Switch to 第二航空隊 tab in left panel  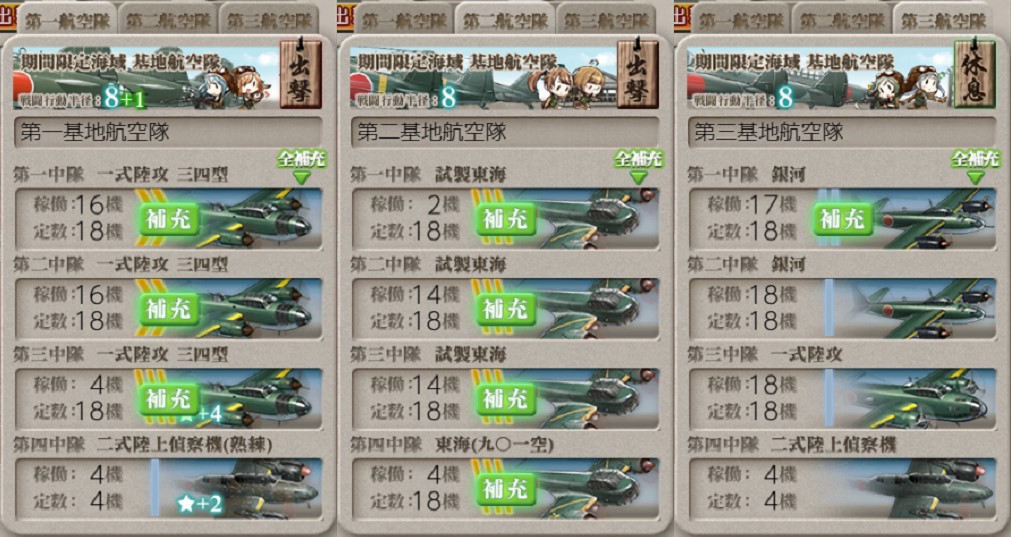coord(168,19)
